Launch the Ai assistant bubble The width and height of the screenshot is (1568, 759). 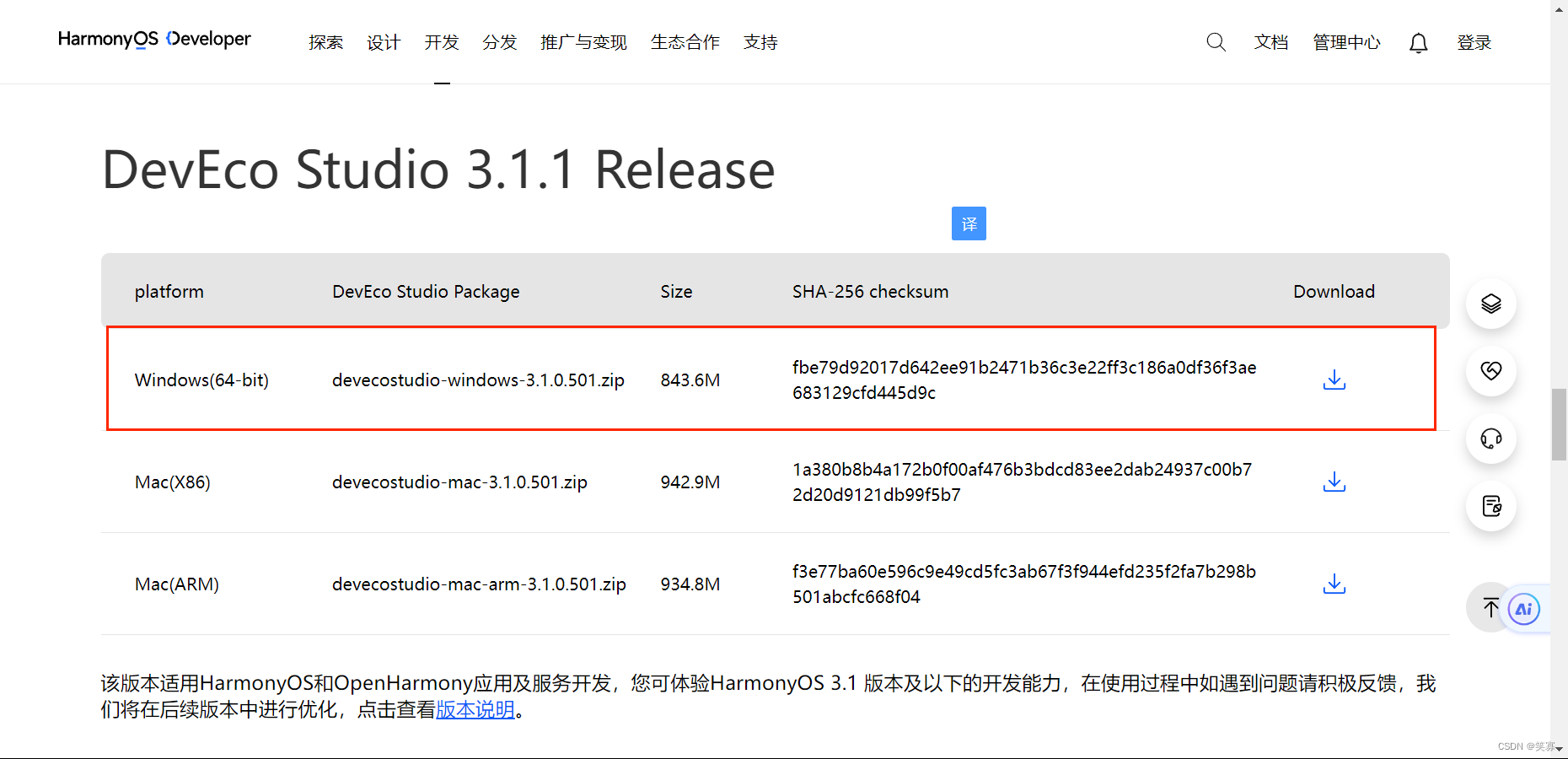(1522, 608)
